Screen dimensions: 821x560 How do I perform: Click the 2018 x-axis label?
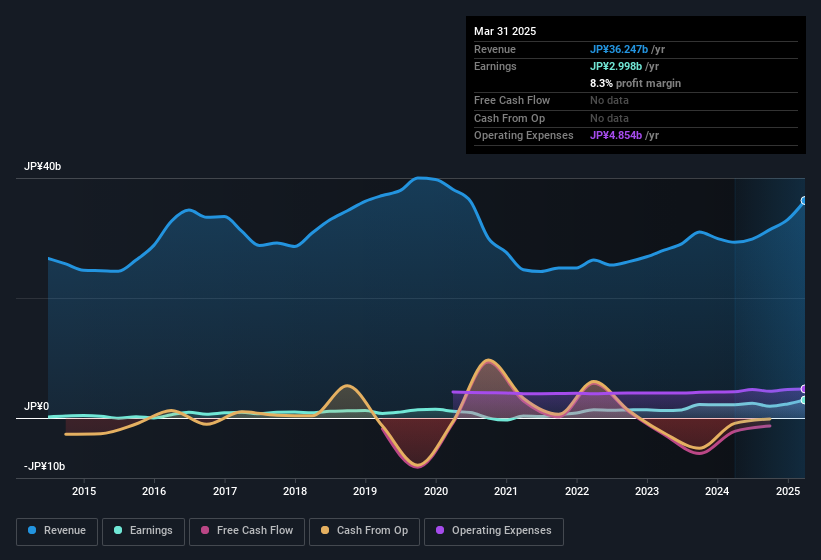click(295, 491)
